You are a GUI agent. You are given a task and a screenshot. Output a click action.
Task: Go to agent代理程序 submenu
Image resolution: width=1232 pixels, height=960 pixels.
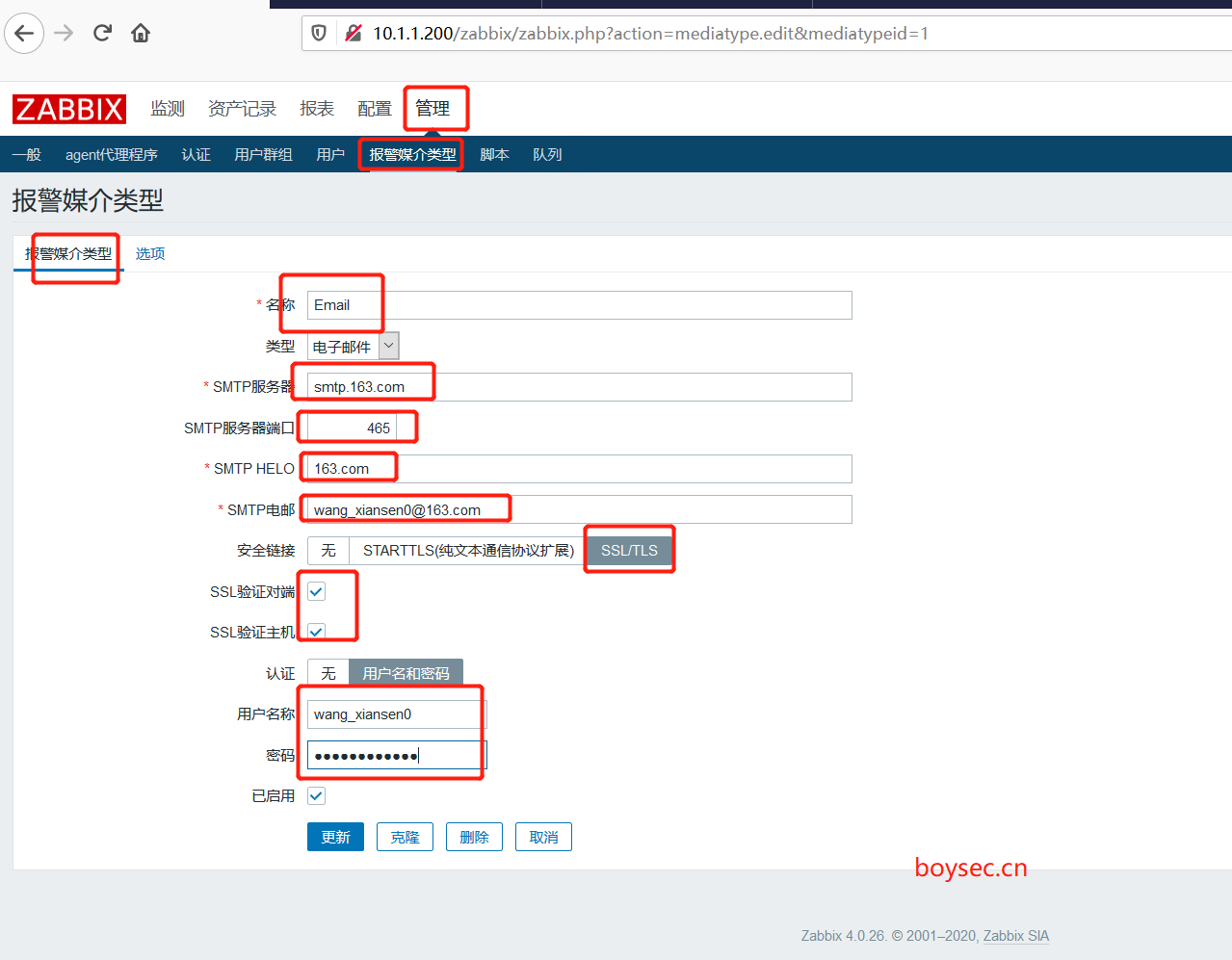(112, 154)
